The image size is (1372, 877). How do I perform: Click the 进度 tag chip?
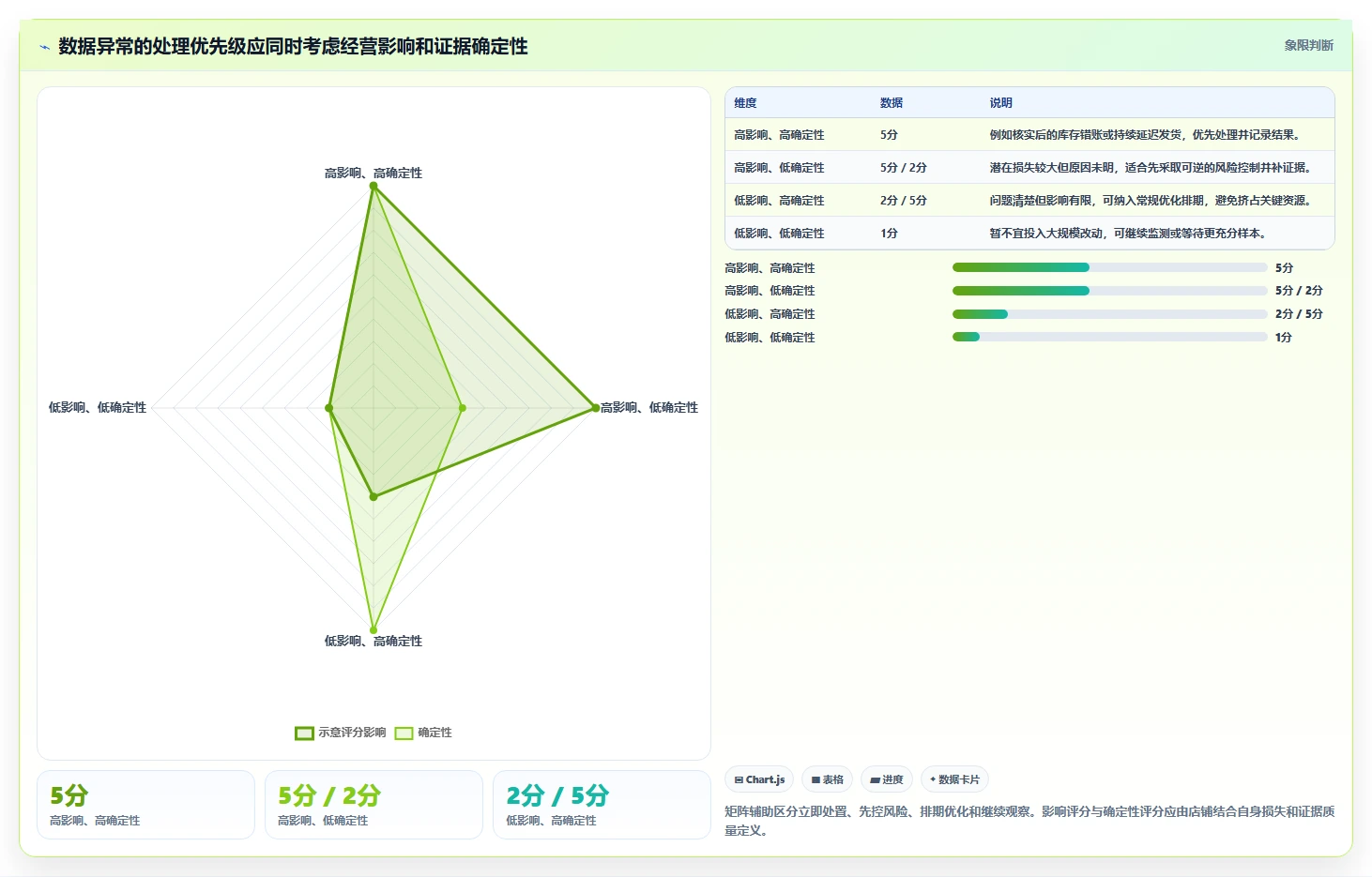pyautogui.click(x=886, y=779)
